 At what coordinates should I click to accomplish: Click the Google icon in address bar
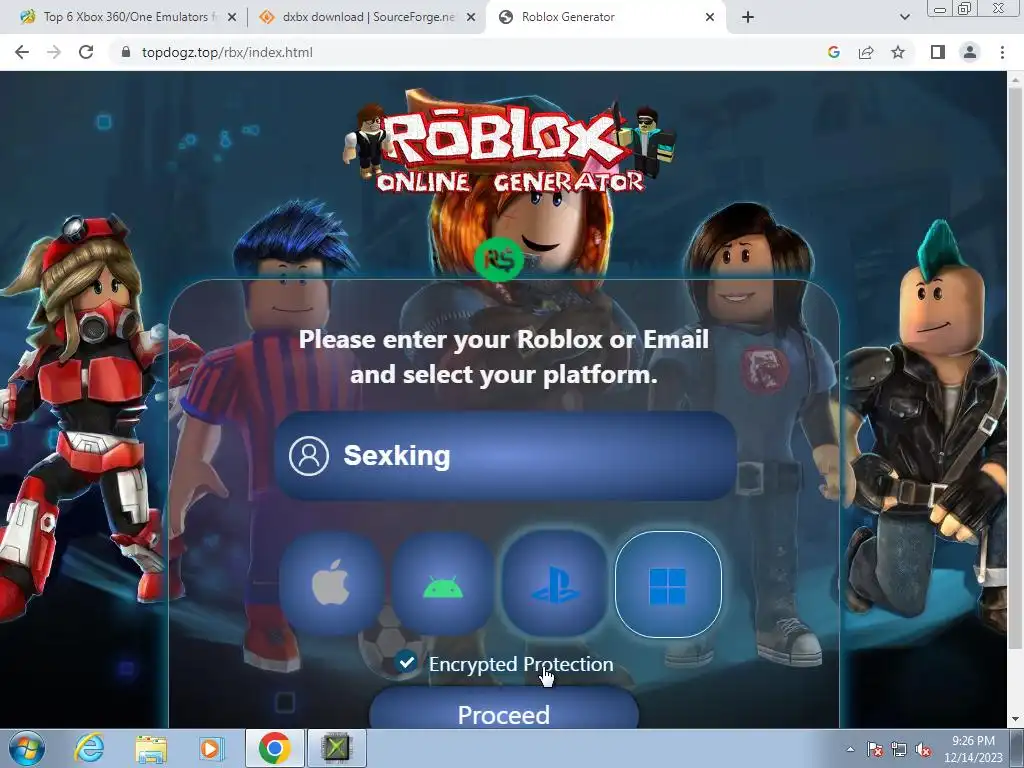pyautogui.click(x=834, y=52)
